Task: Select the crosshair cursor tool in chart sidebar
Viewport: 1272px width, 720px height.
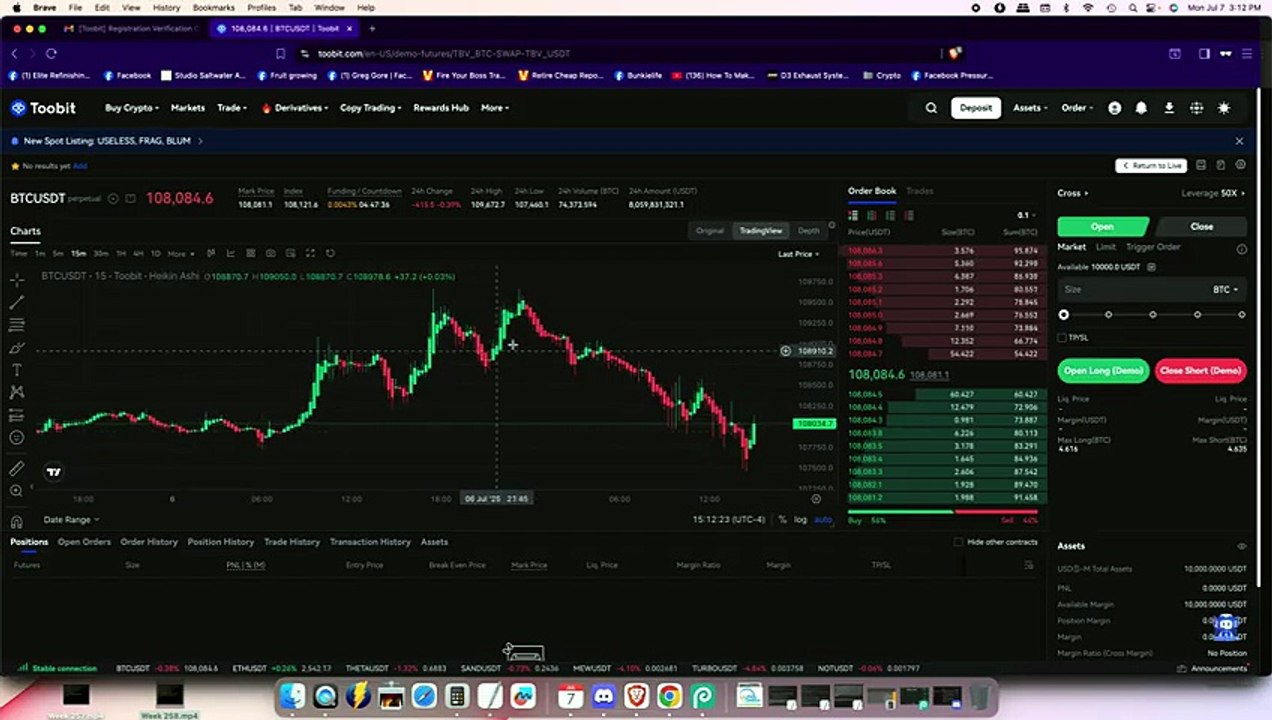Action: [16, 279]
